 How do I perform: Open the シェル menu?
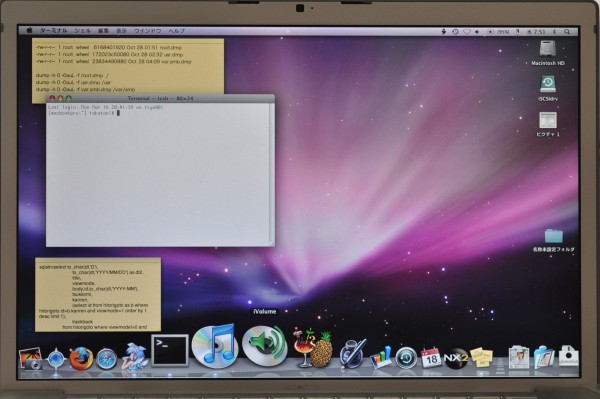pyautogui.click(x=82, y=31)
